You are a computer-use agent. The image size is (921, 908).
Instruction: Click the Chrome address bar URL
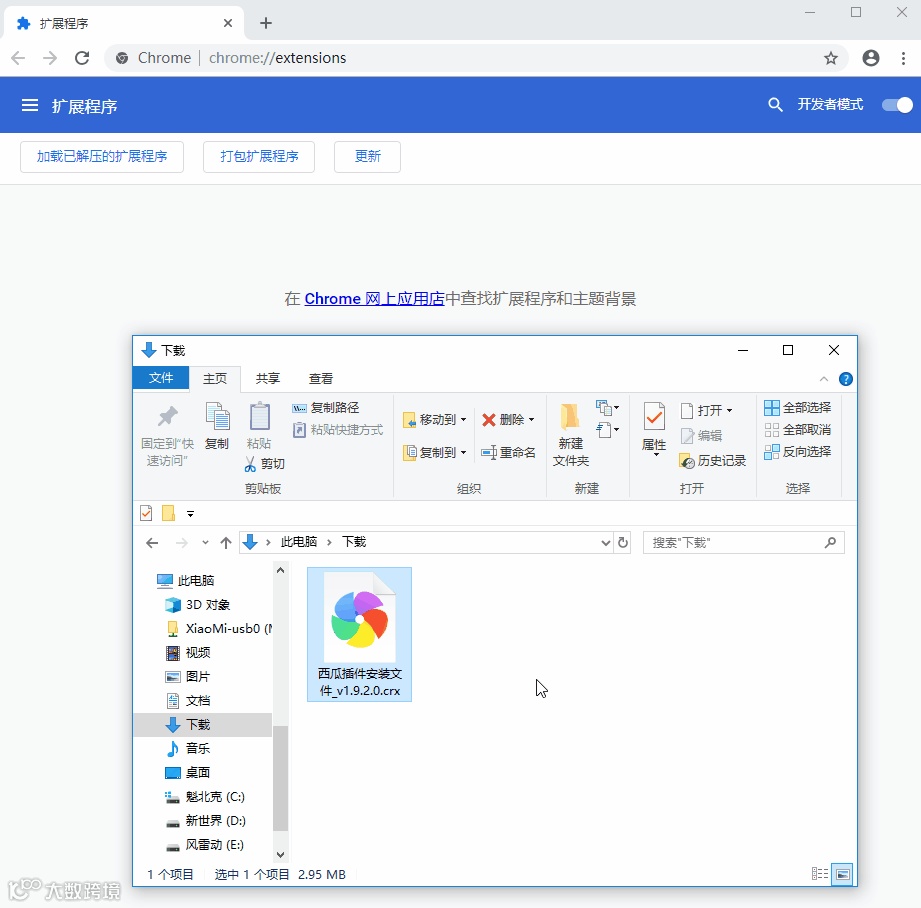tap(277, 58)
